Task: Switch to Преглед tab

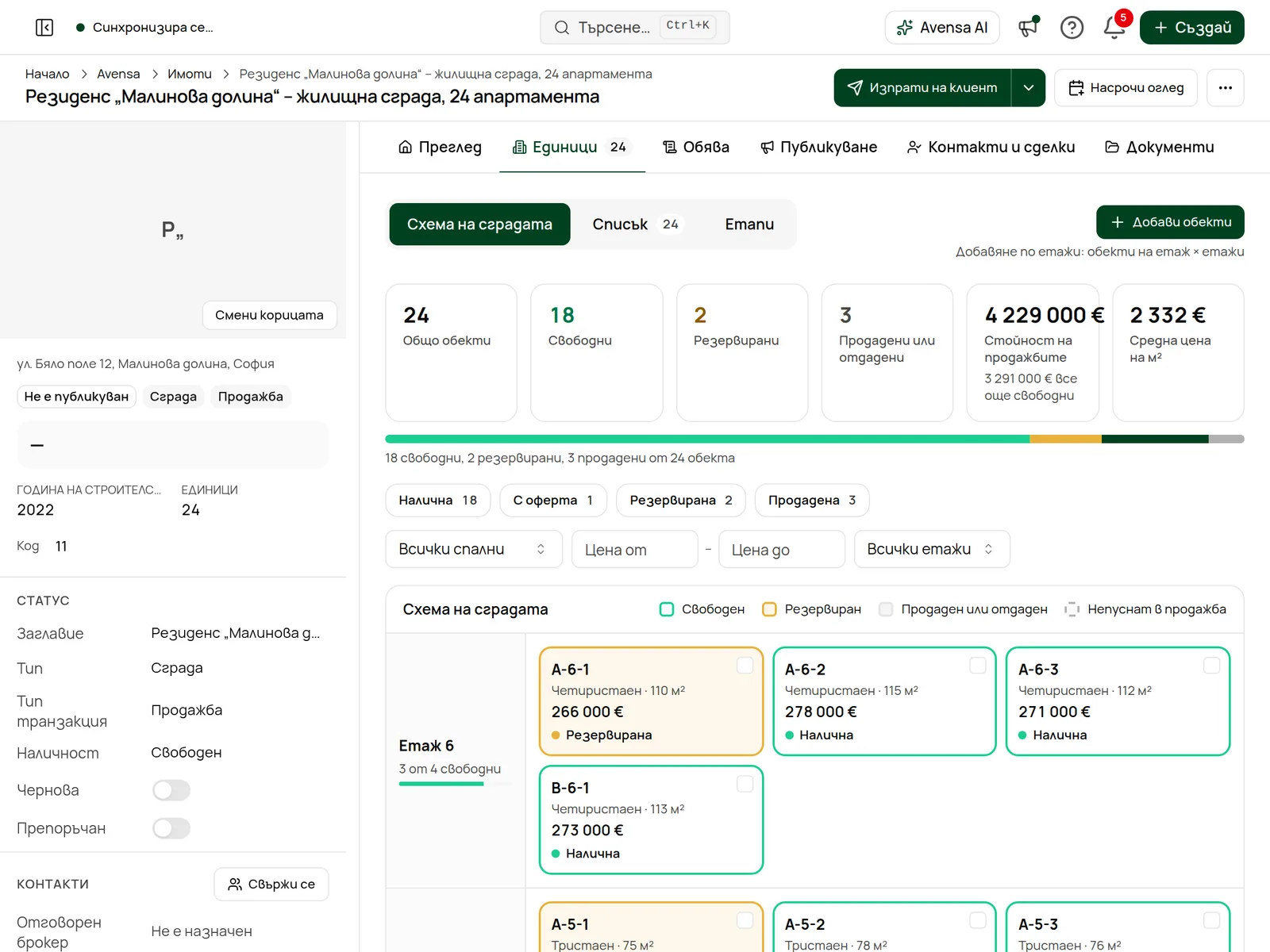Action: (440, 147)
